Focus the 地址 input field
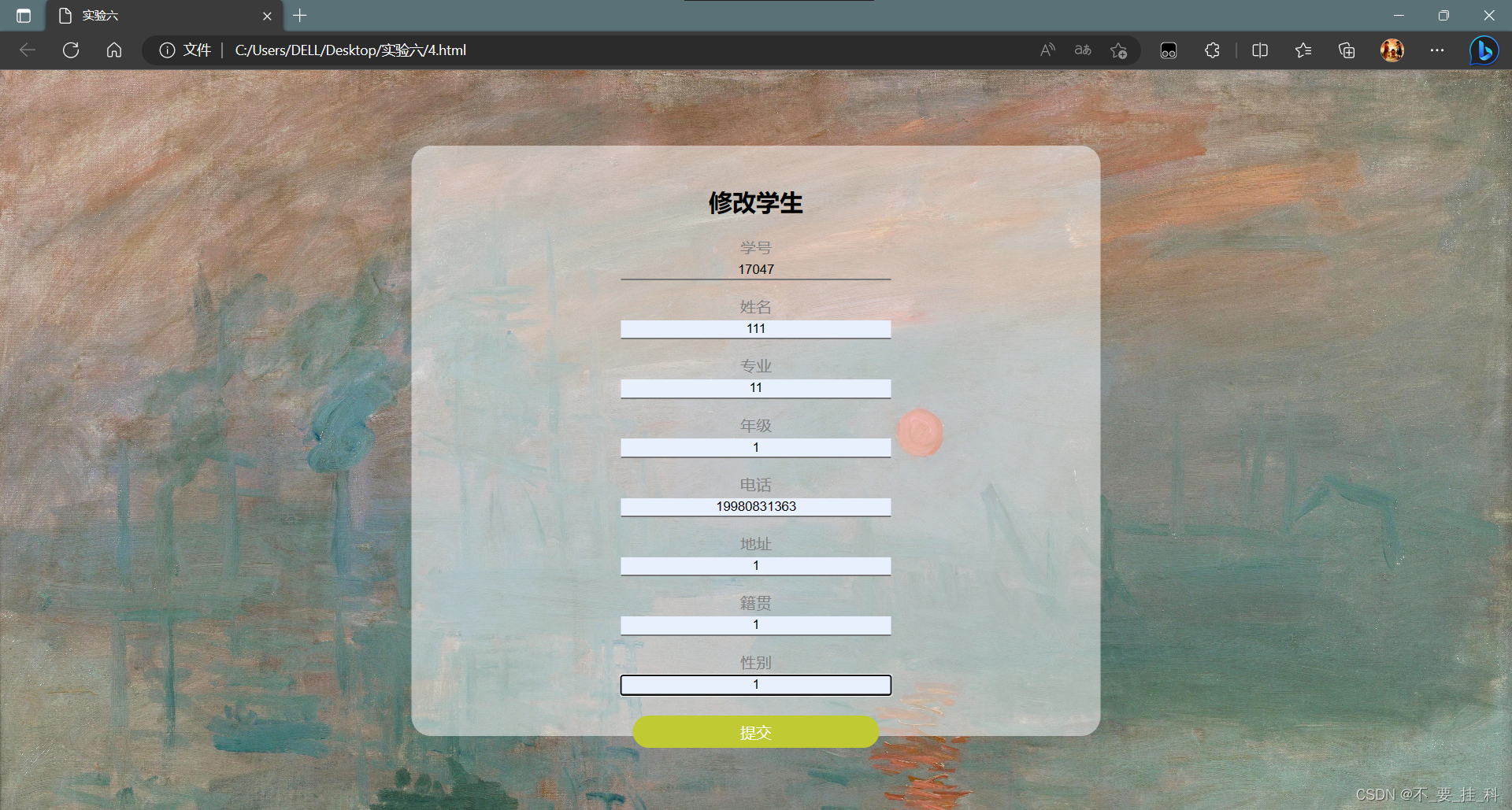 (756, 566)
